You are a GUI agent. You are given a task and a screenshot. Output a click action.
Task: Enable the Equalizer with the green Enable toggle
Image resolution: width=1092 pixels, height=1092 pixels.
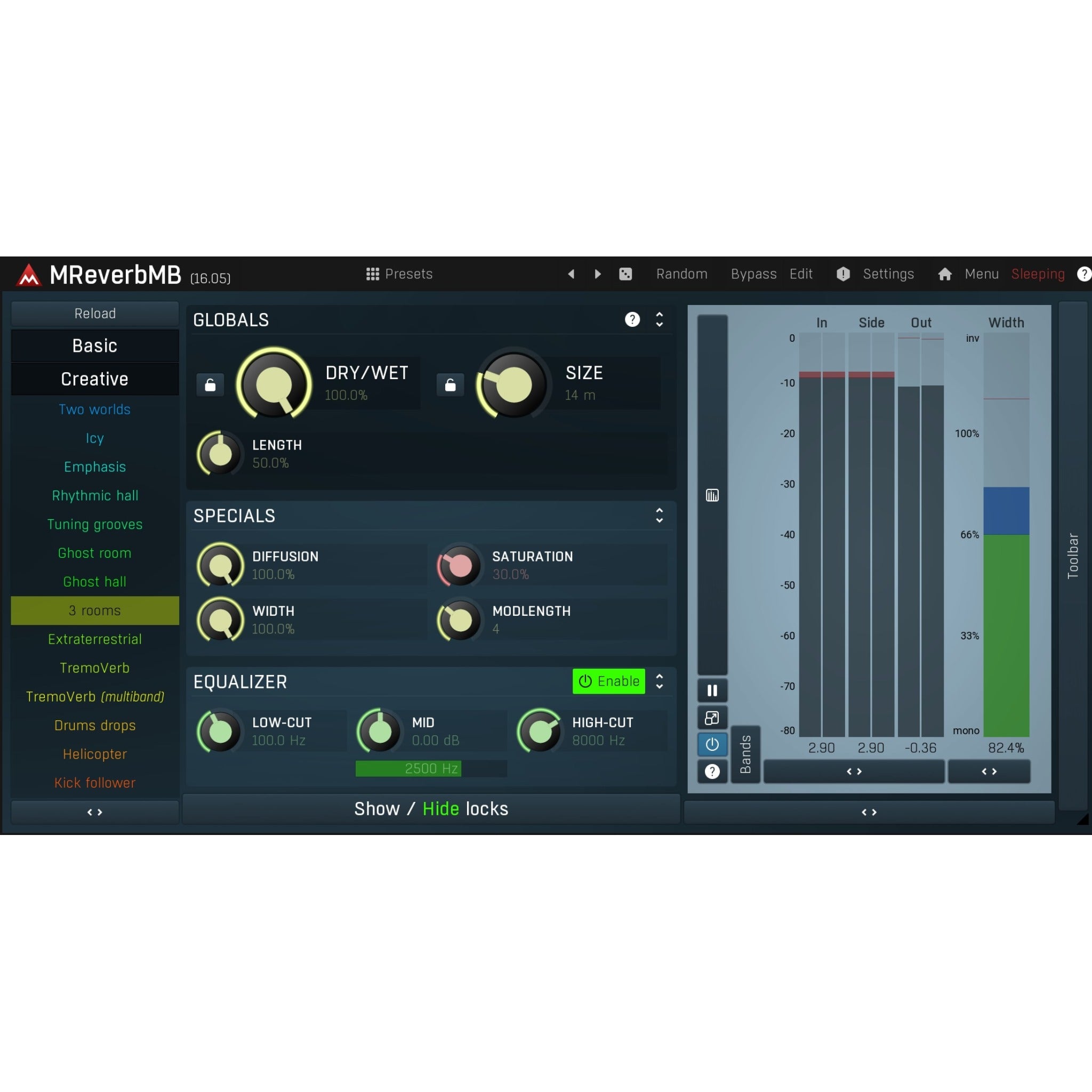608,681
